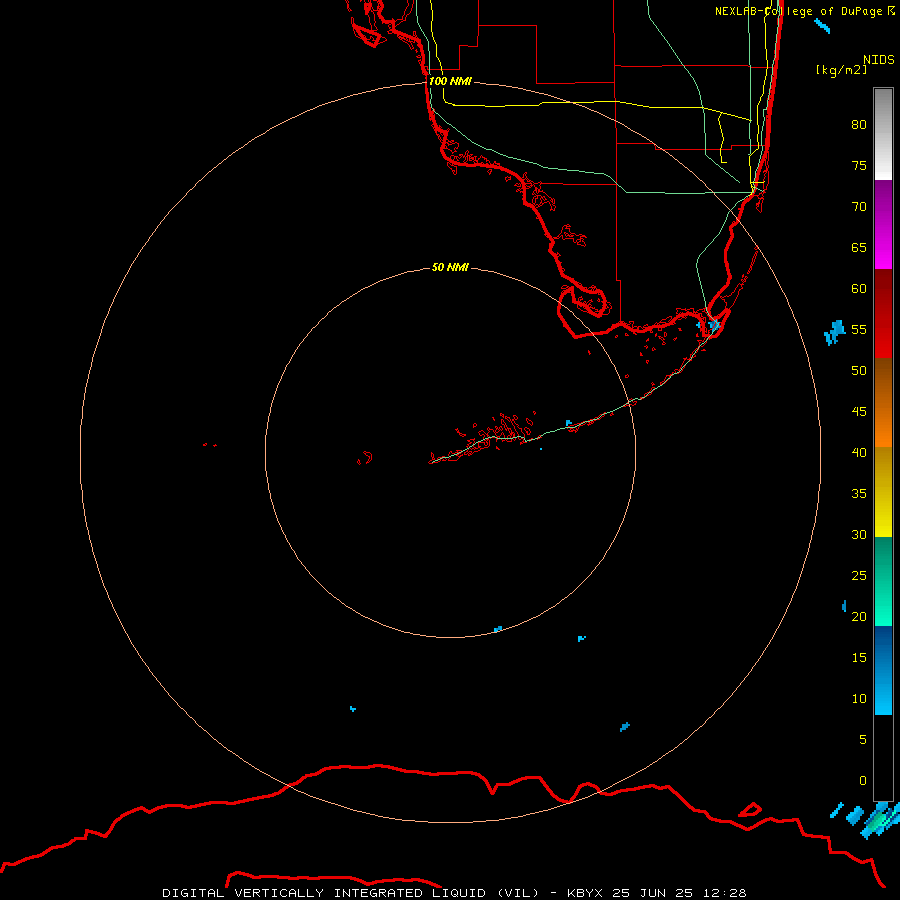Click the scale value "75"
The height and width of the screenshot is (900, 900).
pyautogui.click(x=859, y=165)
